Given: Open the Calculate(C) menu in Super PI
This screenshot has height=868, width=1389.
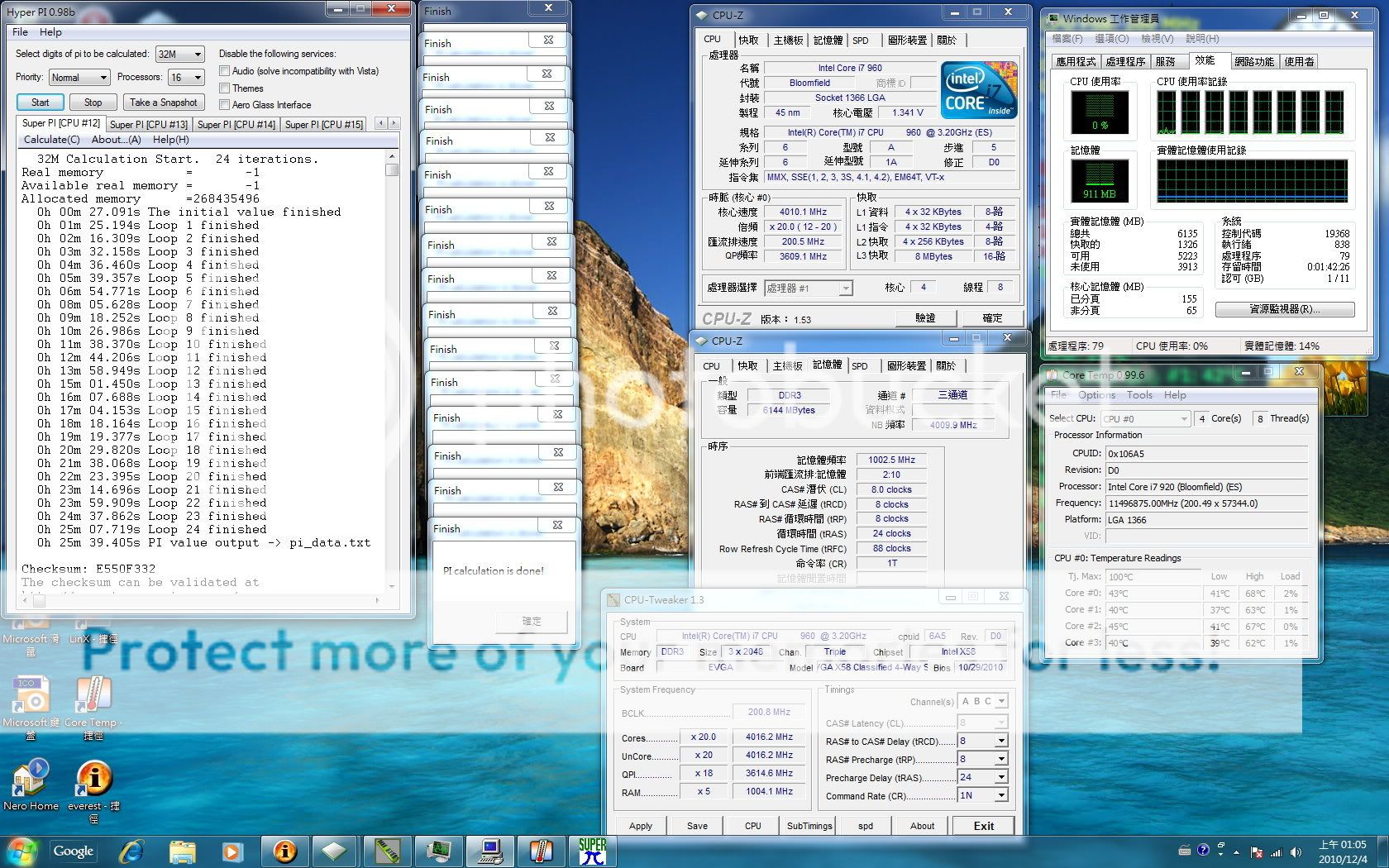Looking at the screenshot, I should point(51,140).
